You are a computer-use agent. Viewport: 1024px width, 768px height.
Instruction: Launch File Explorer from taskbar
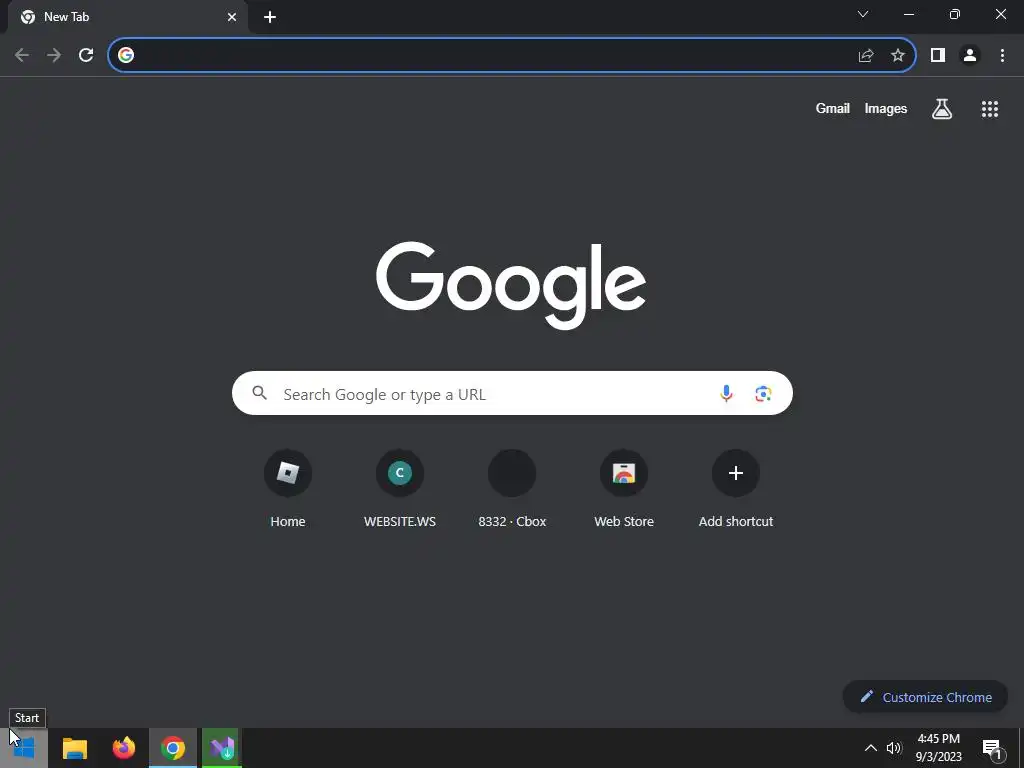74,748
